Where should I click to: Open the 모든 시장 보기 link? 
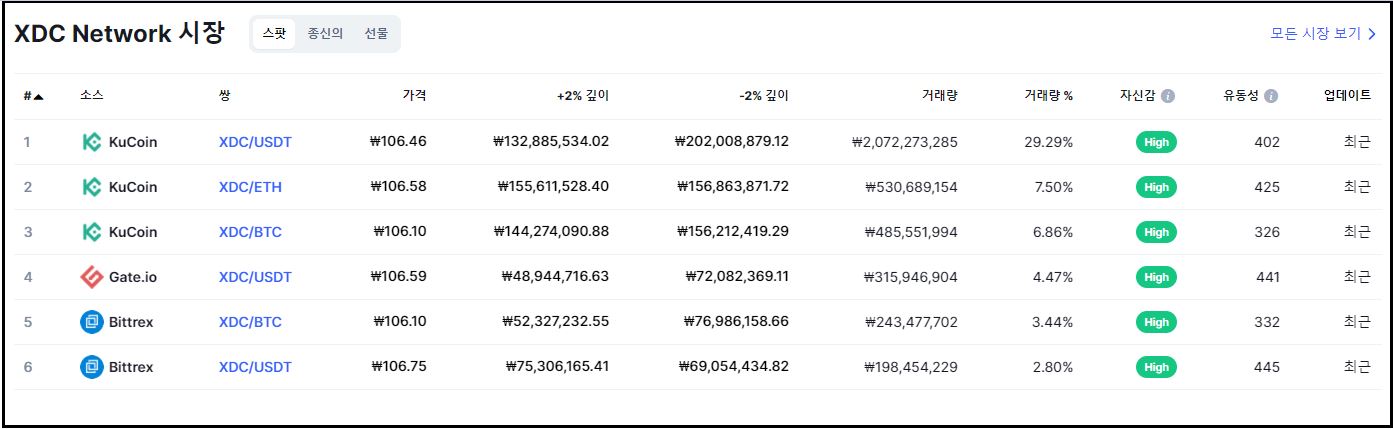1323,33
